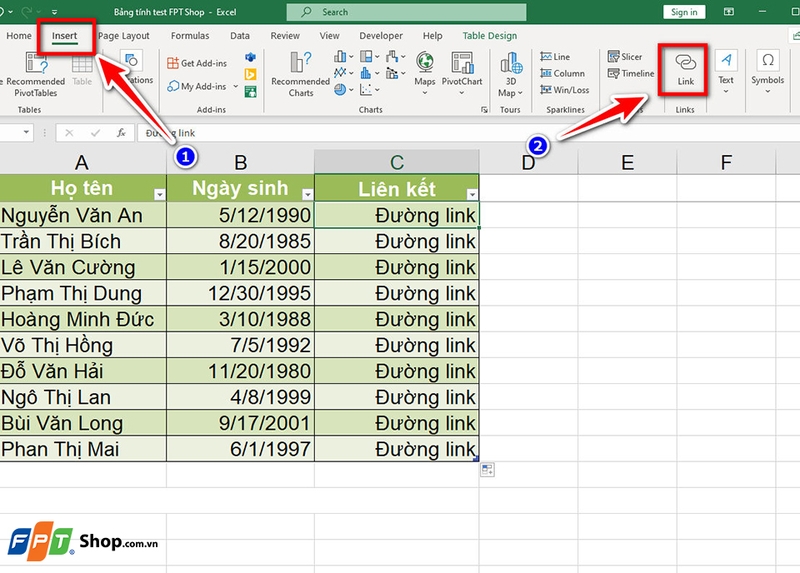Click the Search box in title bar
Viewport: 800px width, 573px height.
pos(406,12)
